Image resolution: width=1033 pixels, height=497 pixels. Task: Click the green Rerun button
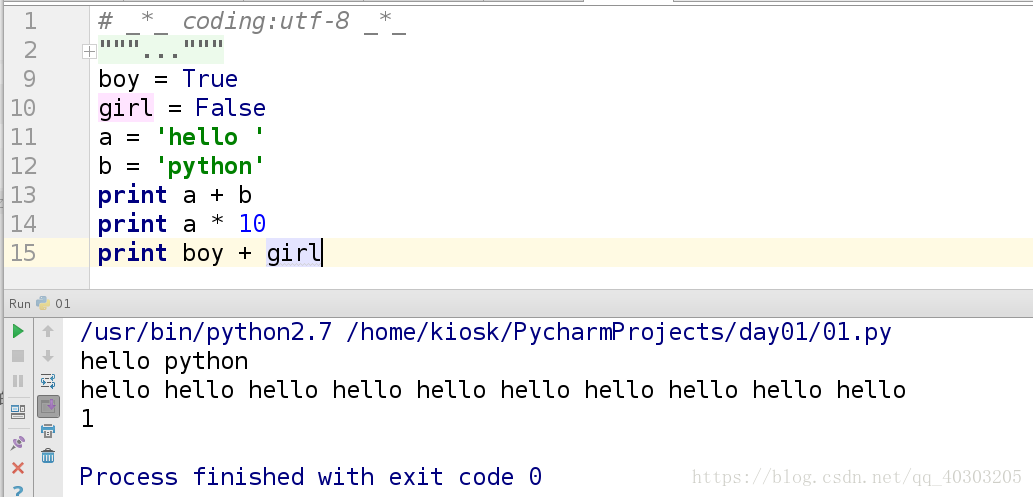point(17,331)
